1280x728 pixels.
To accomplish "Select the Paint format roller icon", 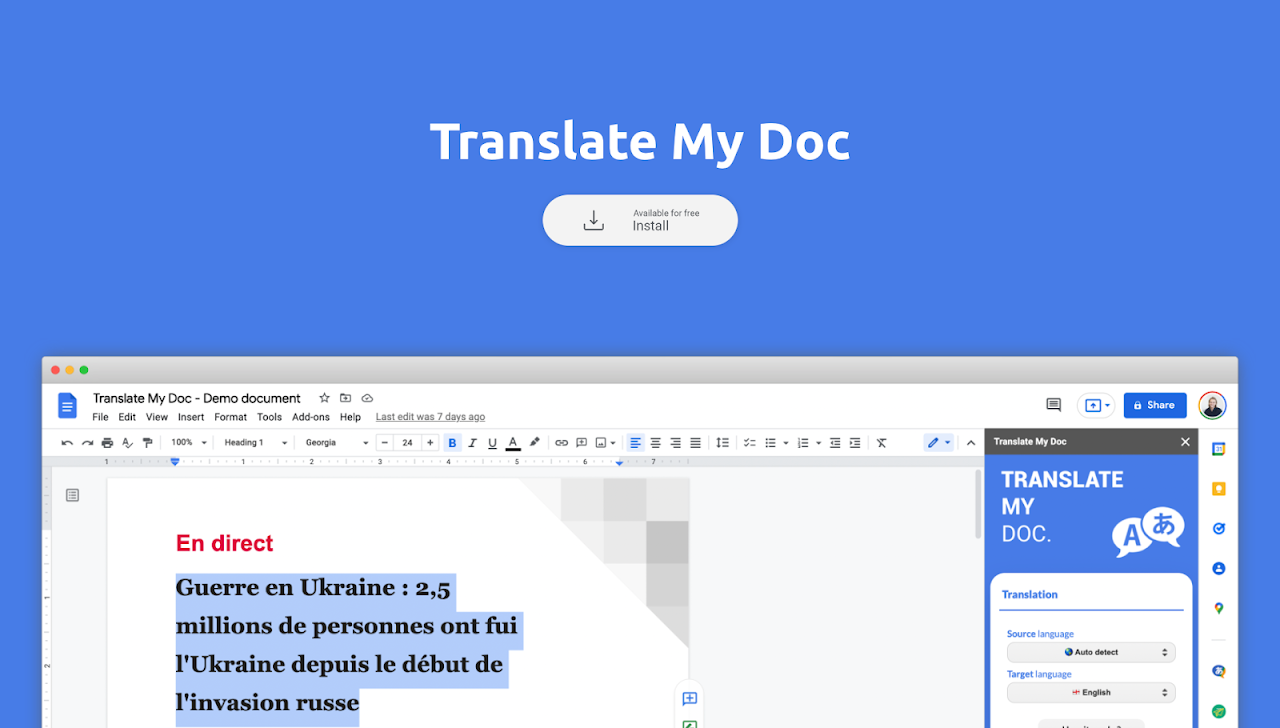I will (x=147, y=443).
